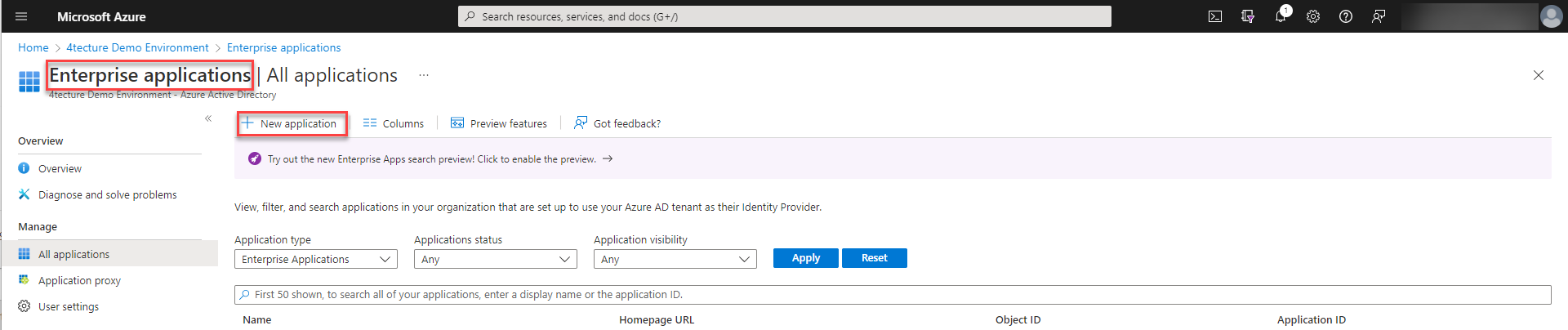
Task: Open Enterprise applications breadcrumb link
Action: (x=283, y=47)
